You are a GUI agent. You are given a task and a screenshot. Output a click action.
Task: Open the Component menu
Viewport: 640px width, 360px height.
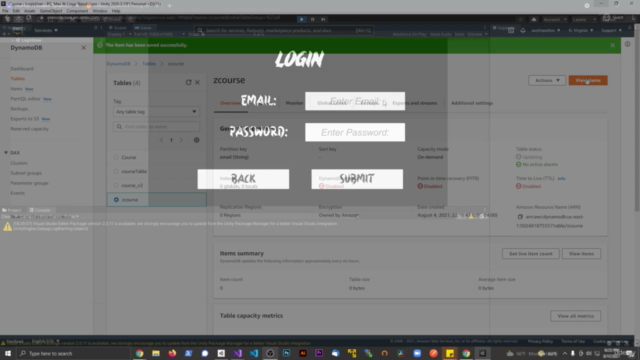pyautogui.click(x=77, y=11)
